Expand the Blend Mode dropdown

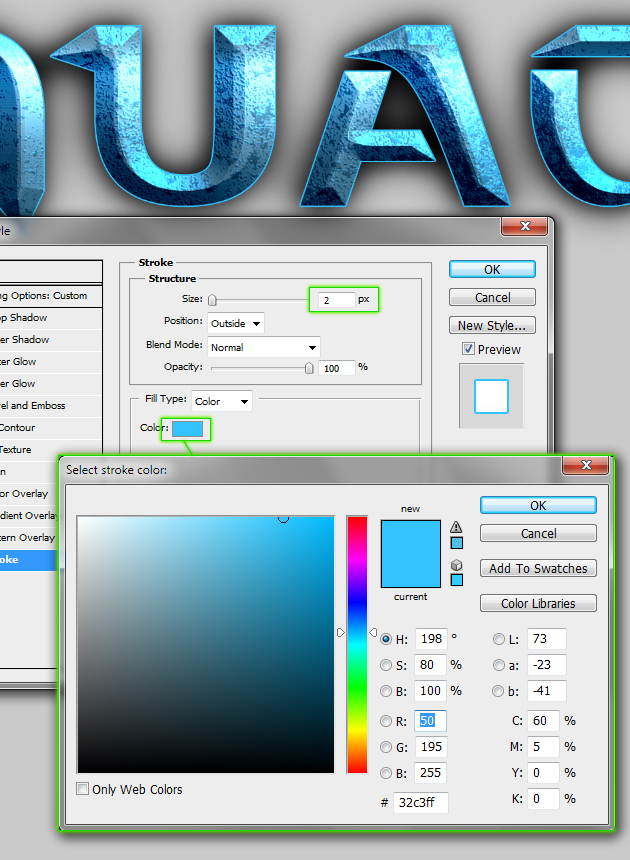click(264, 347)
